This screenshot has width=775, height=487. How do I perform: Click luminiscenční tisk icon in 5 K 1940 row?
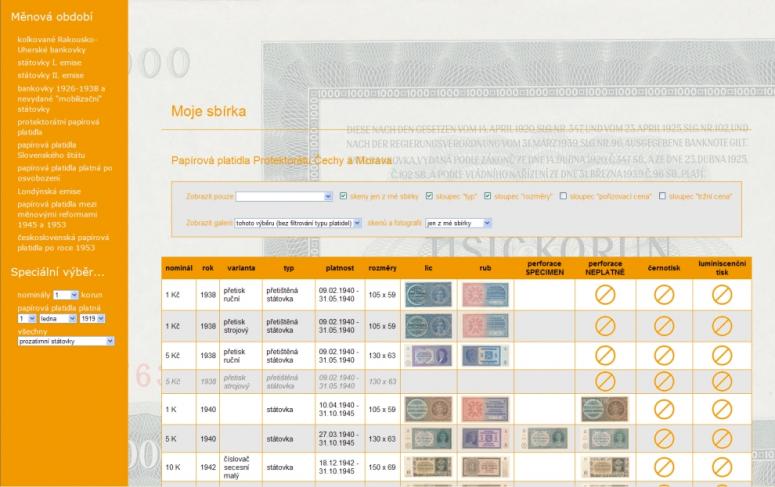722,439
